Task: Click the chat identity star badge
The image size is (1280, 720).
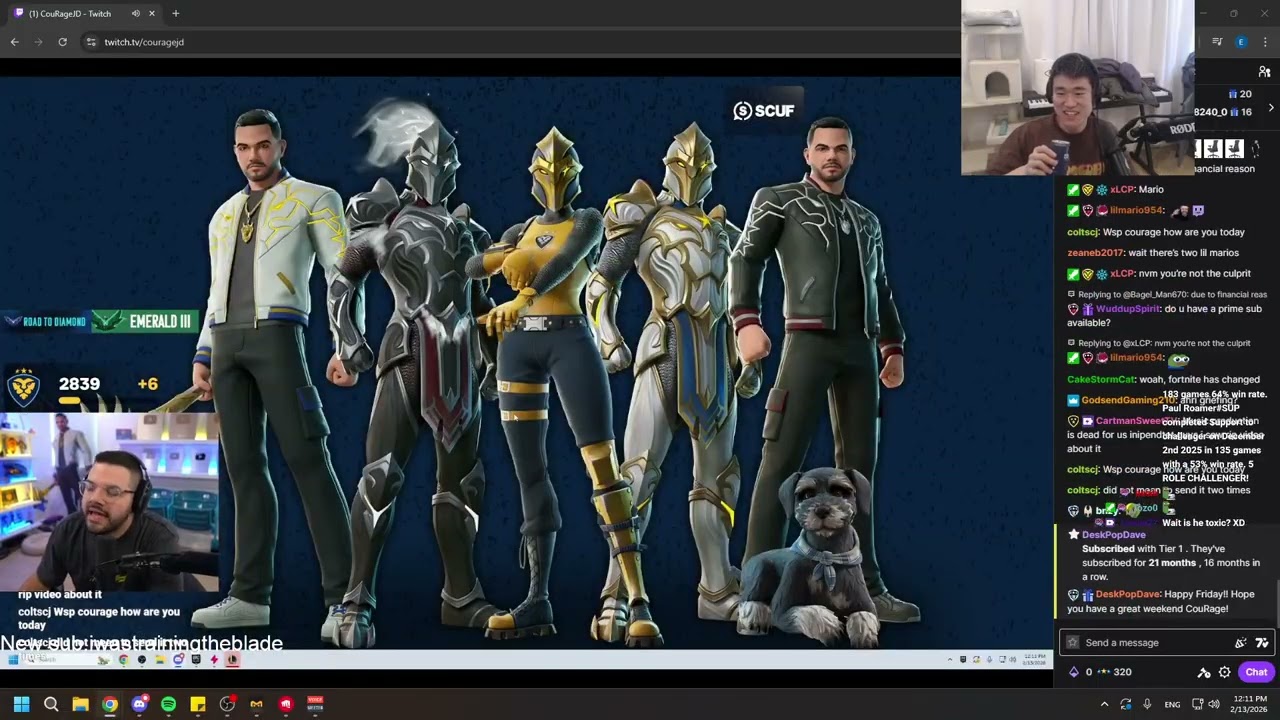Action: point(1072,643)
